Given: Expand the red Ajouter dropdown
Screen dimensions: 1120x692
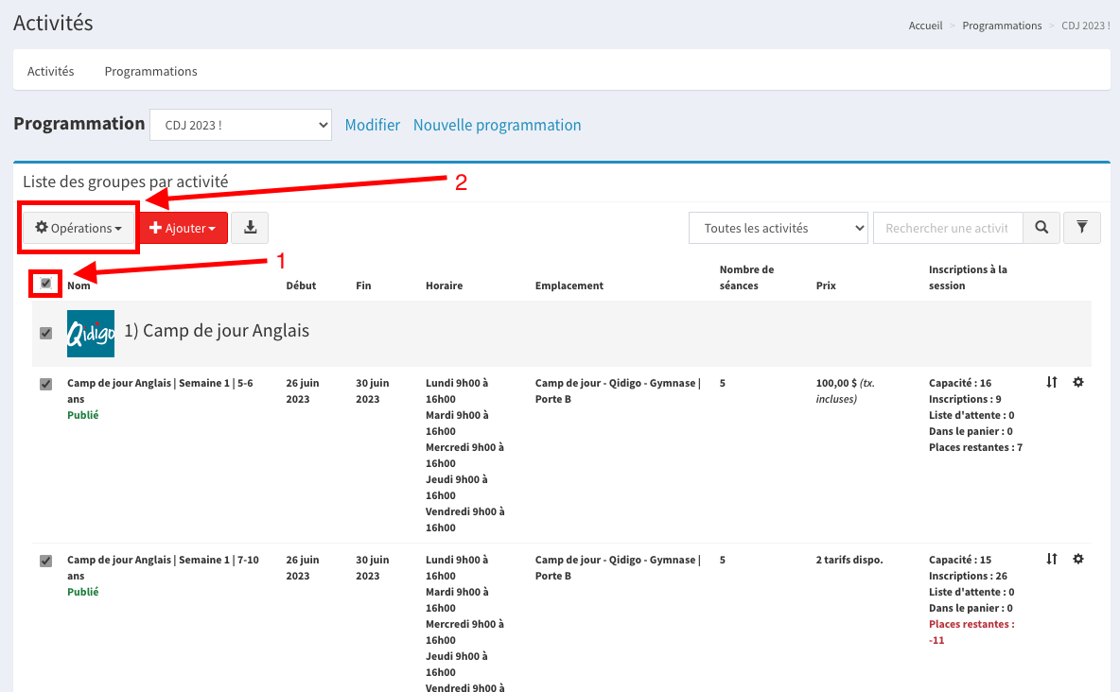Looking at the screenshot, I should [183, 228].
